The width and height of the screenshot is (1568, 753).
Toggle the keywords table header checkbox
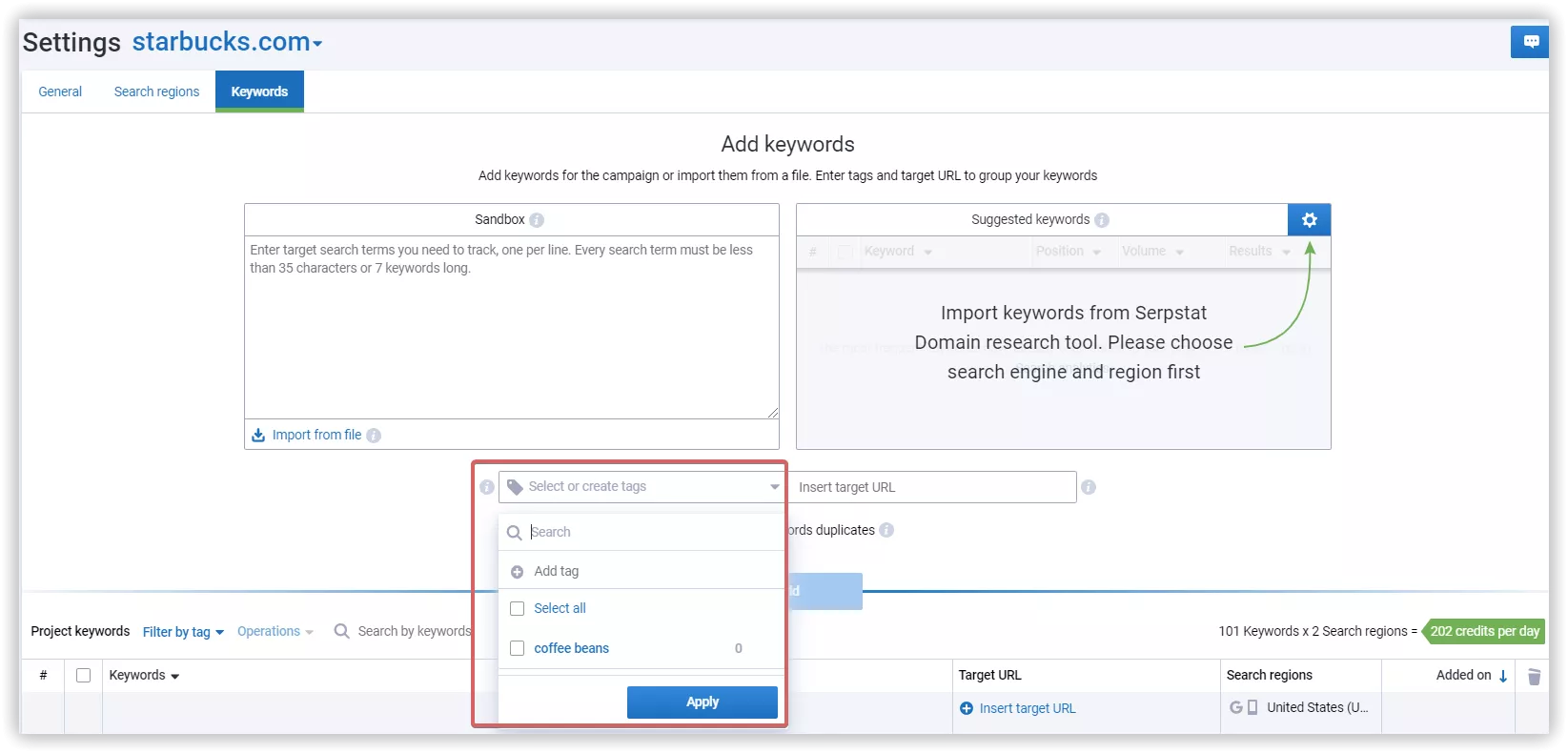(x=83, y=675)
